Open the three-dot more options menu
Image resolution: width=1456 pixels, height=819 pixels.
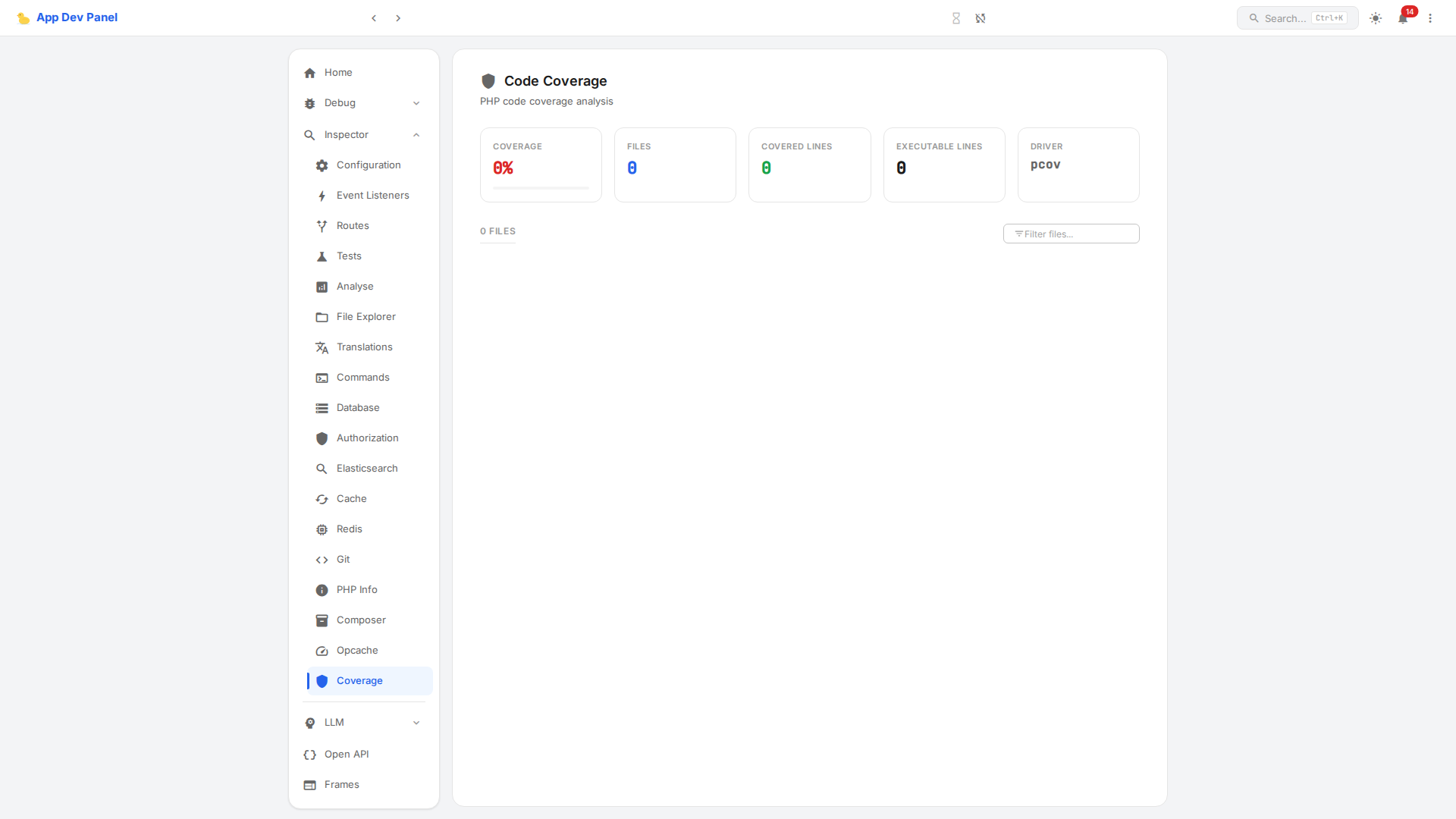(1430, 18)
